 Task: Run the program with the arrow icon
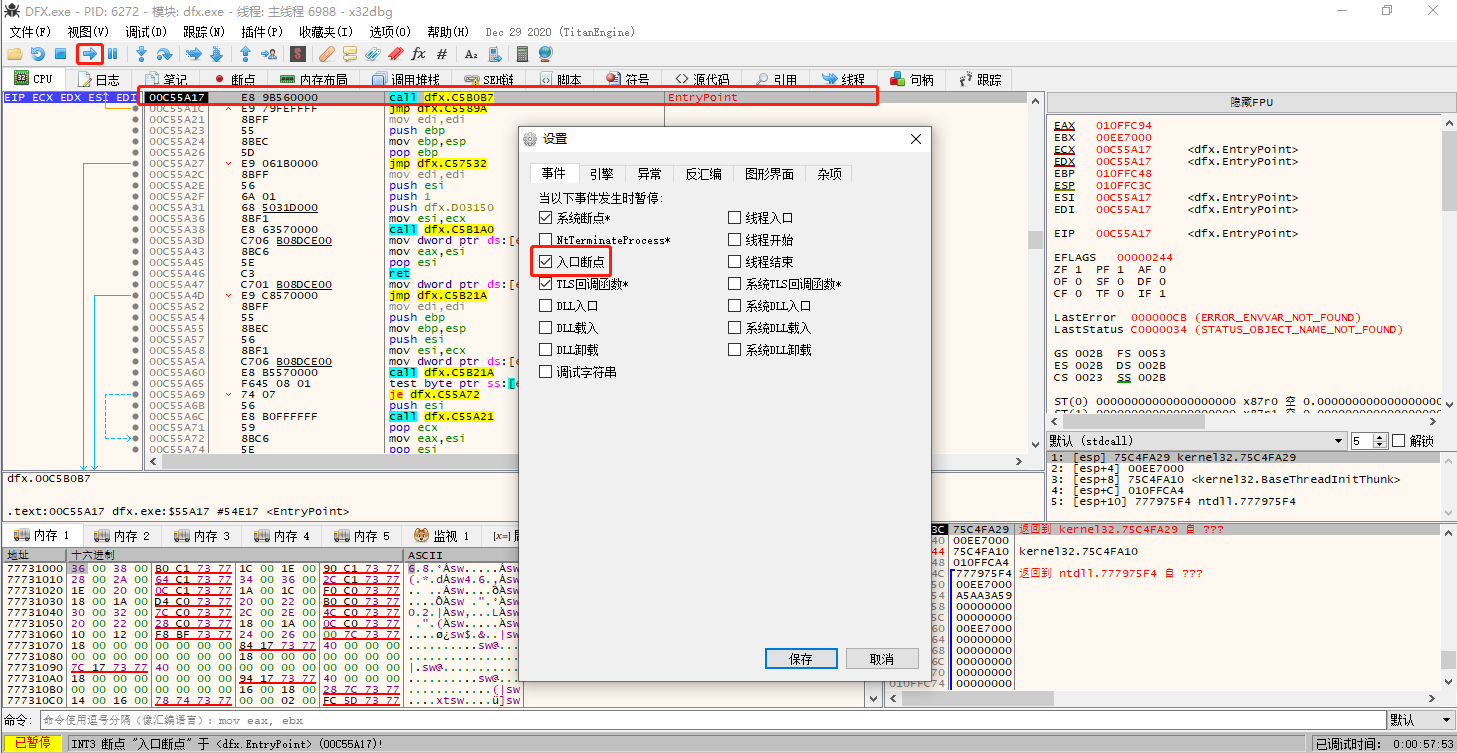(x=90, y=54)
